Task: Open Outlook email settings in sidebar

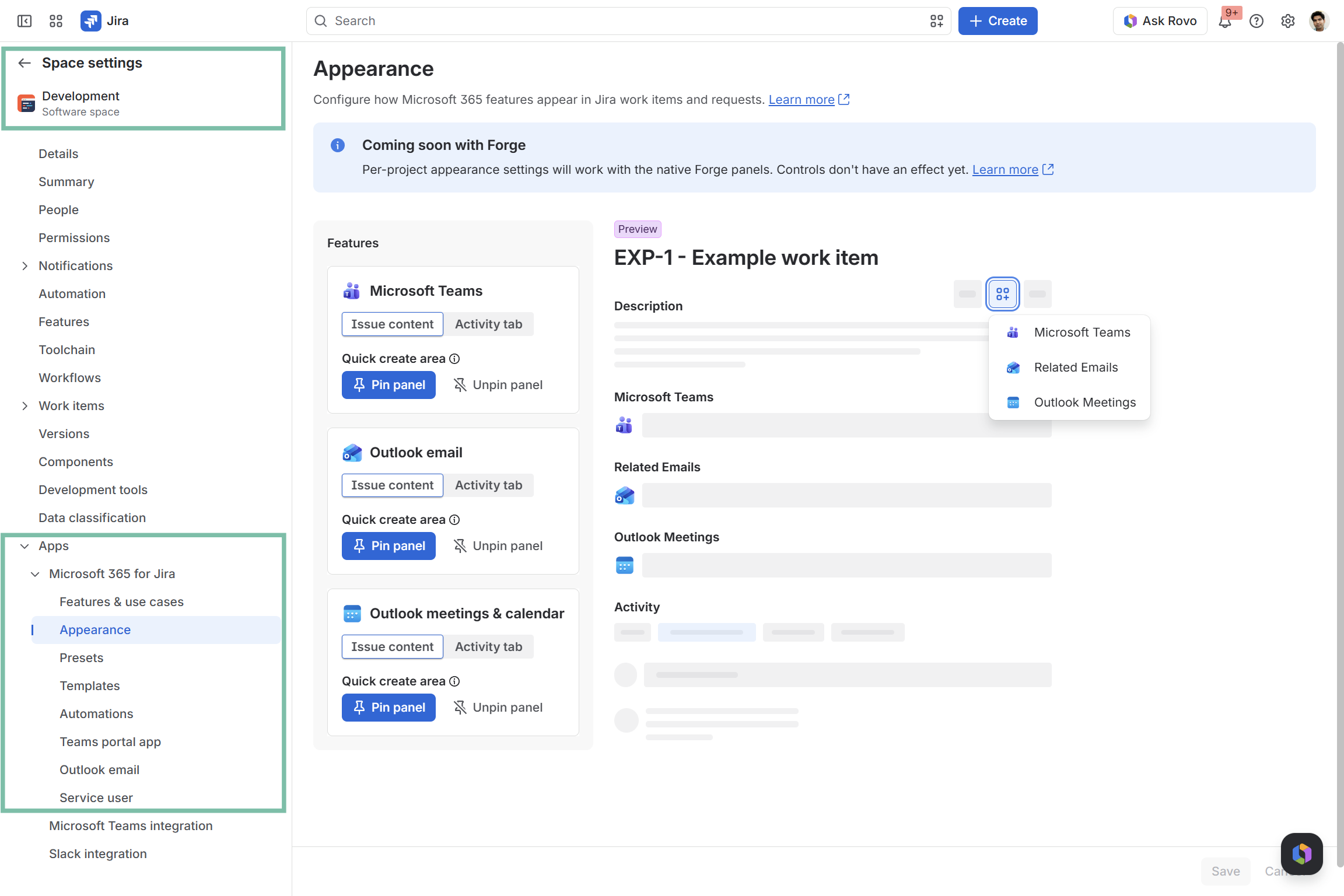Action: point(99,770)
